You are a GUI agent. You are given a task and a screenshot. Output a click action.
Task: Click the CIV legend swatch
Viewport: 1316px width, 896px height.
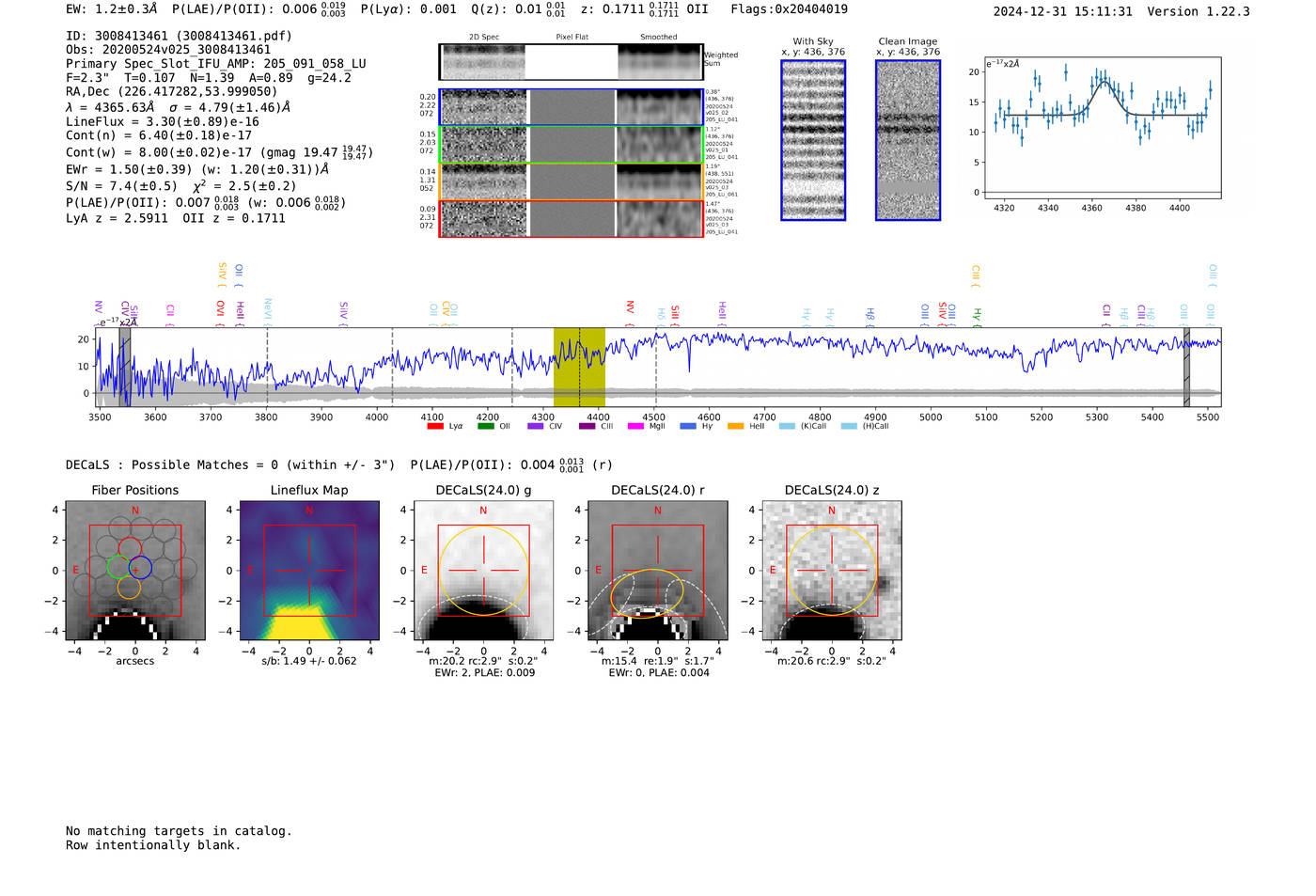coord(536,426)
